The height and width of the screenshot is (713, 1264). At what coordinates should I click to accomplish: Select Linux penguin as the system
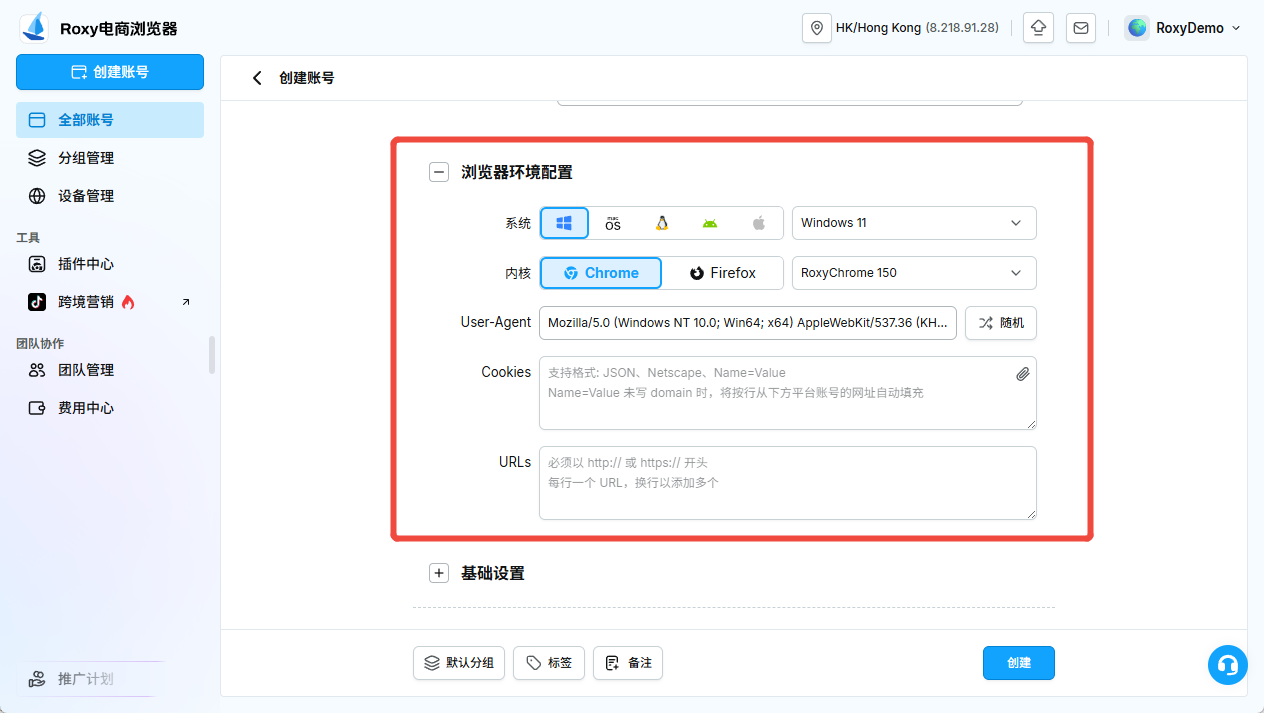pos(662,223)
